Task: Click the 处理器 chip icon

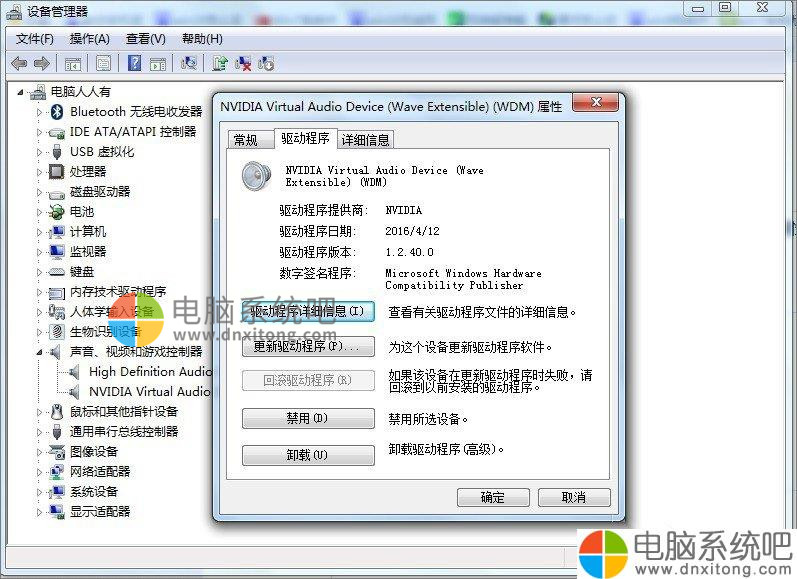Action: [x=56, y=172]
